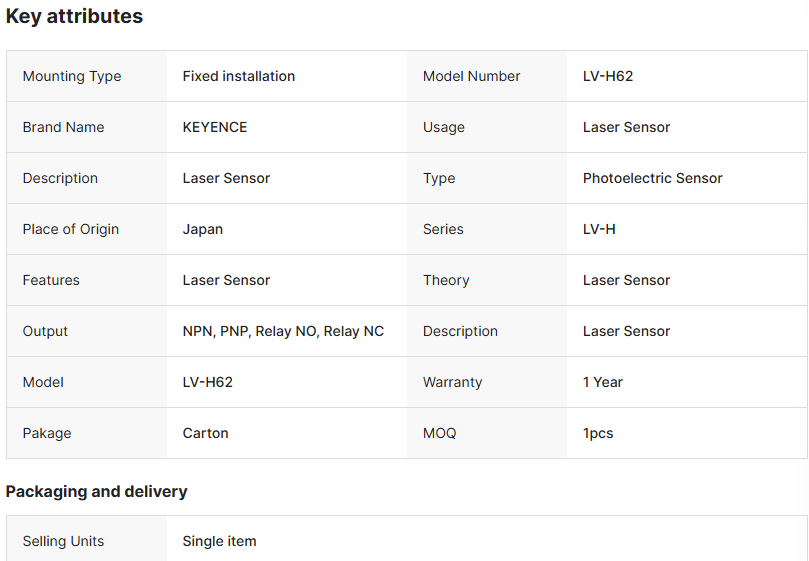The image size is (809, 561).
Task: Select the Photoelectric Sensor type value
Action: [653, 178]
